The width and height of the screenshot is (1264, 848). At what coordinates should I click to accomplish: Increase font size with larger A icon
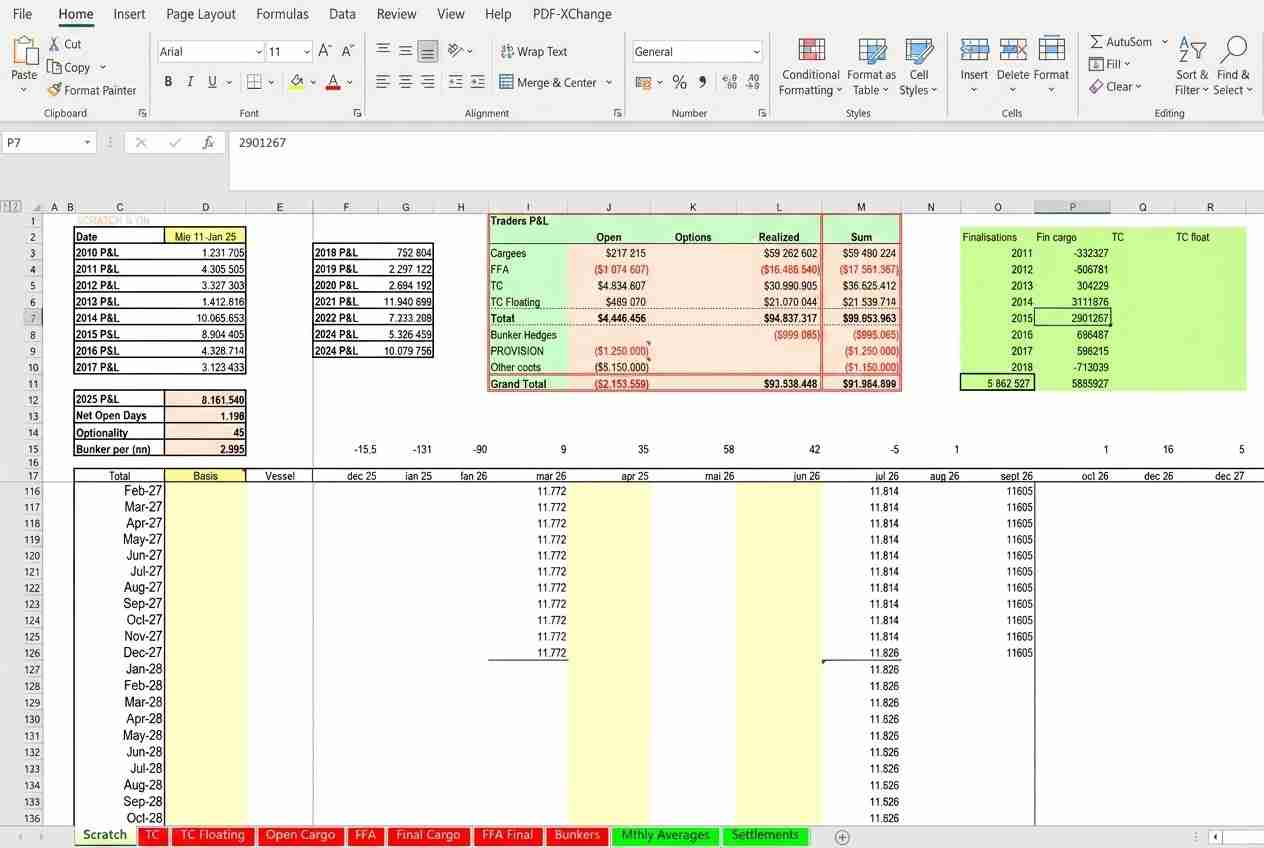point(324,51)
